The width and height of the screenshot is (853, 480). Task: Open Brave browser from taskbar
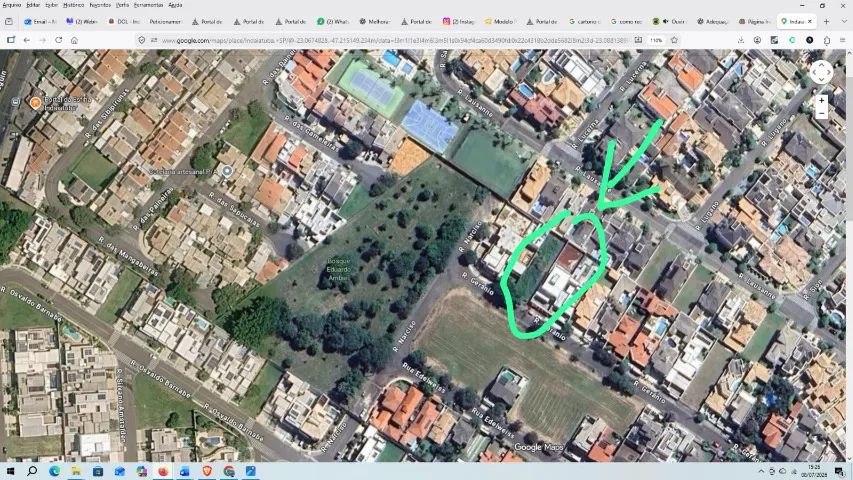point(207,471)
